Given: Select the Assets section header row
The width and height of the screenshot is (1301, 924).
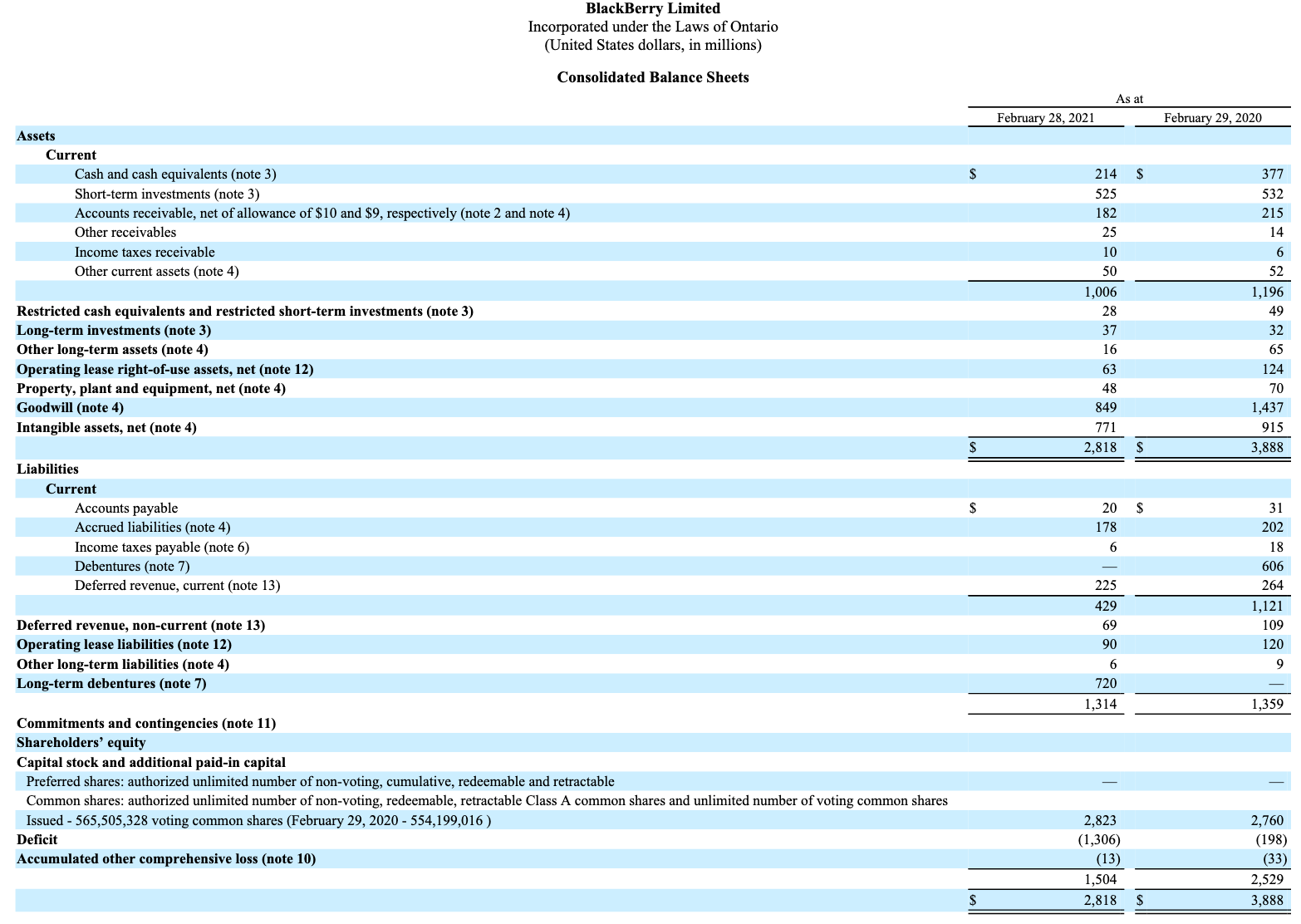Looking at the screenshot, I should 37,135.
